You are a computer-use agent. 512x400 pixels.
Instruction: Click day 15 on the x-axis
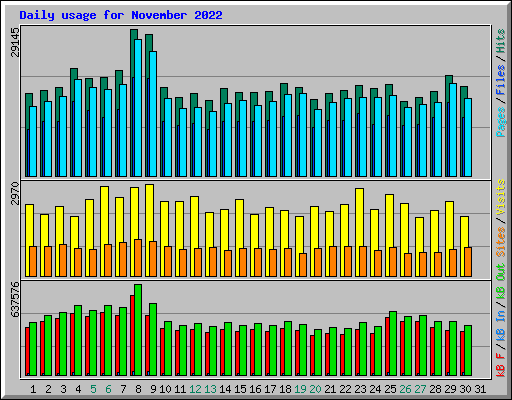(x=240, y=389)
